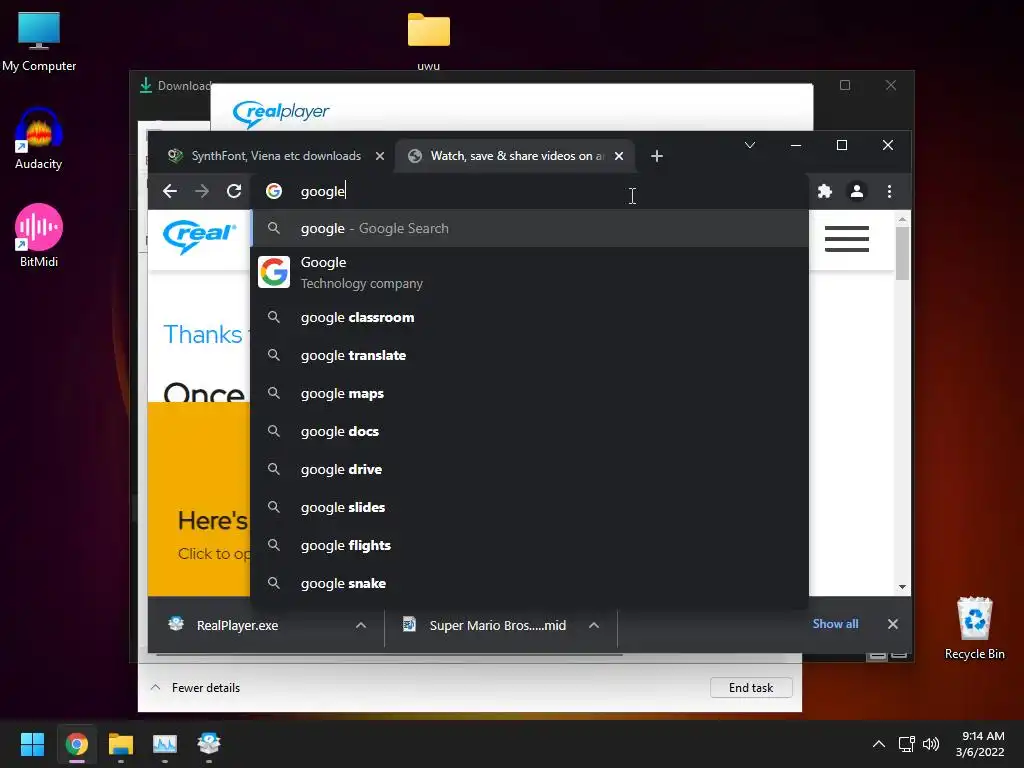Open the tab search chevron in Chrome's title bar
This screenshot has width=1024, height=768.
click(750, 145)
